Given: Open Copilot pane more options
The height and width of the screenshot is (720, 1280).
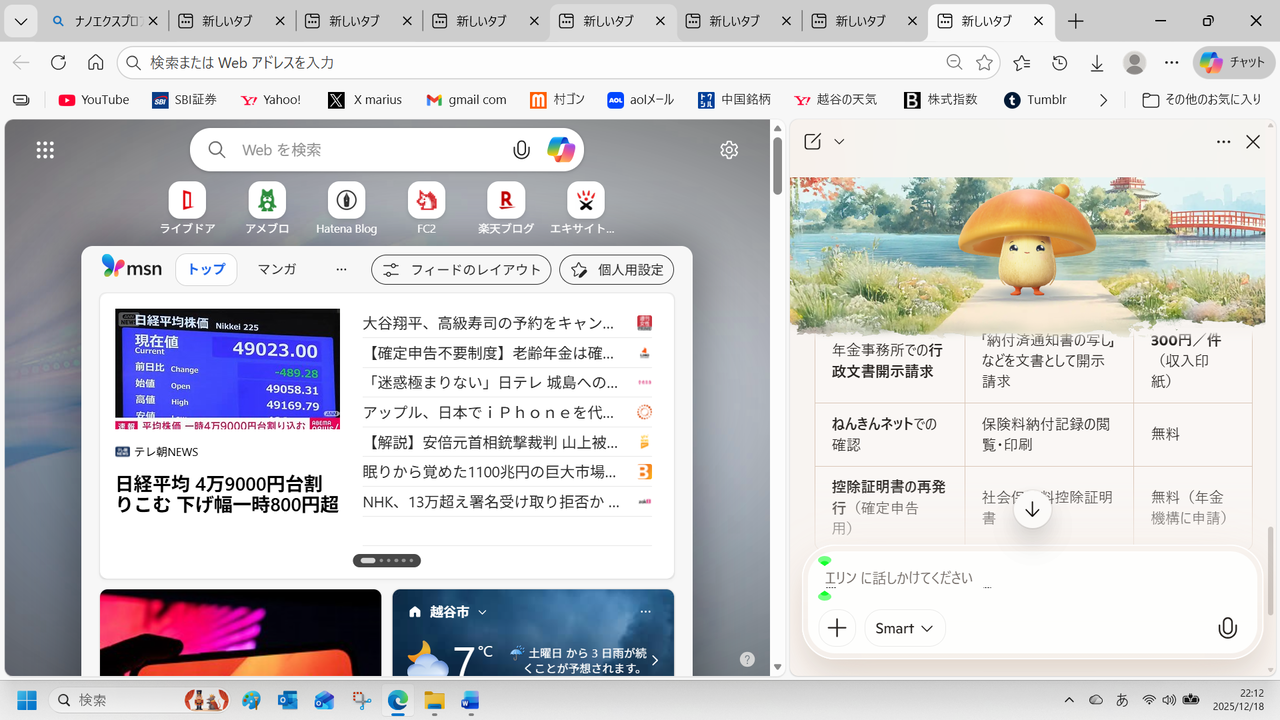Looking at the screenshot, I should click(1223, 142).
